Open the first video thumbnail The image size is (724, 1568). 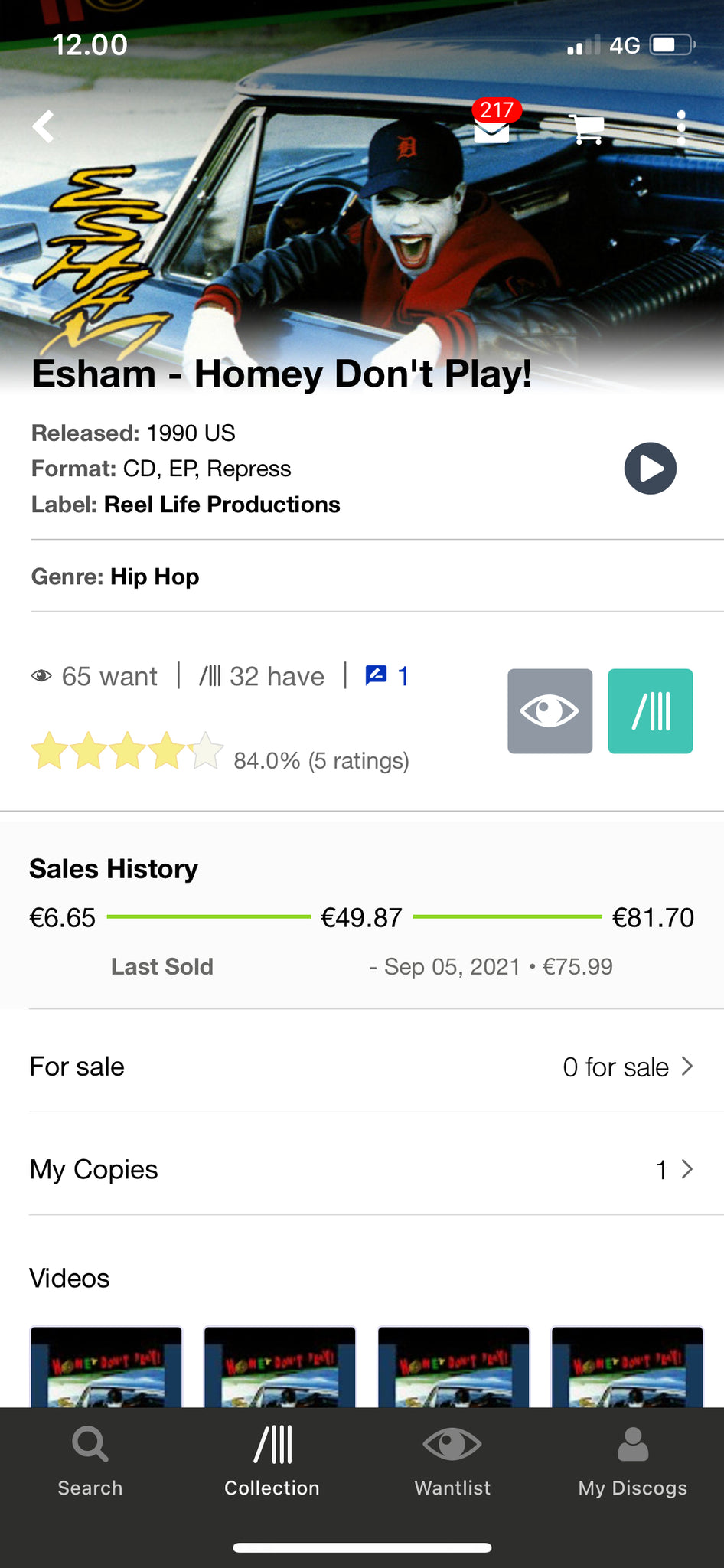106,1367
